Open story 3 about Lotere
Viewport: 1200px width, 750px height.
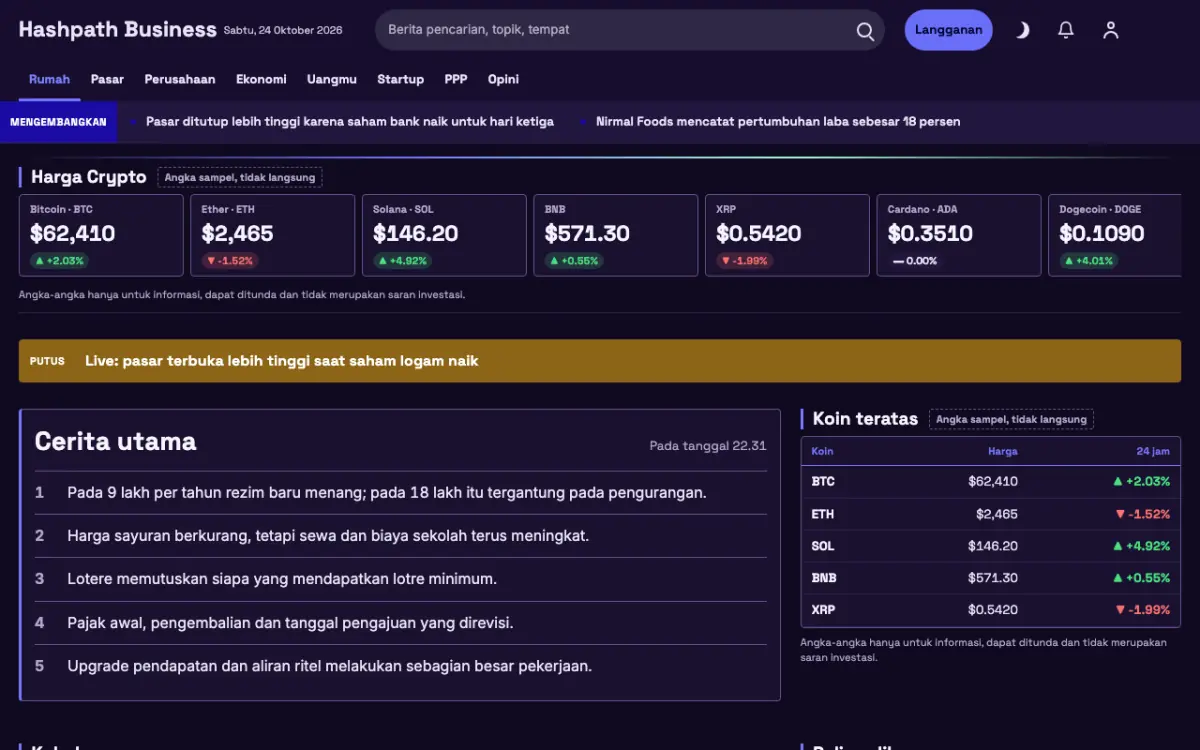click(401, 579)
